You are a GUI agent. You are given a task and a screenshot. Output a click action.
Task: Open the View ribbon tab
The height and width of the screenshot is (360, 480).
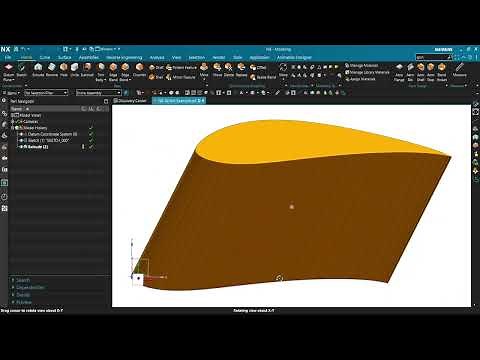[176, 57]
